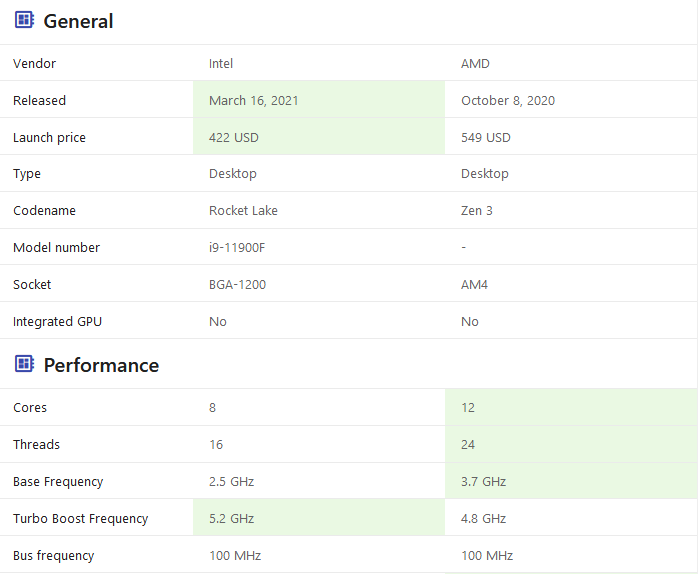The width and height of the screenshot is (698, 574).
Task: Click the Rocket Lake codename
Action: tap(243, 211)
